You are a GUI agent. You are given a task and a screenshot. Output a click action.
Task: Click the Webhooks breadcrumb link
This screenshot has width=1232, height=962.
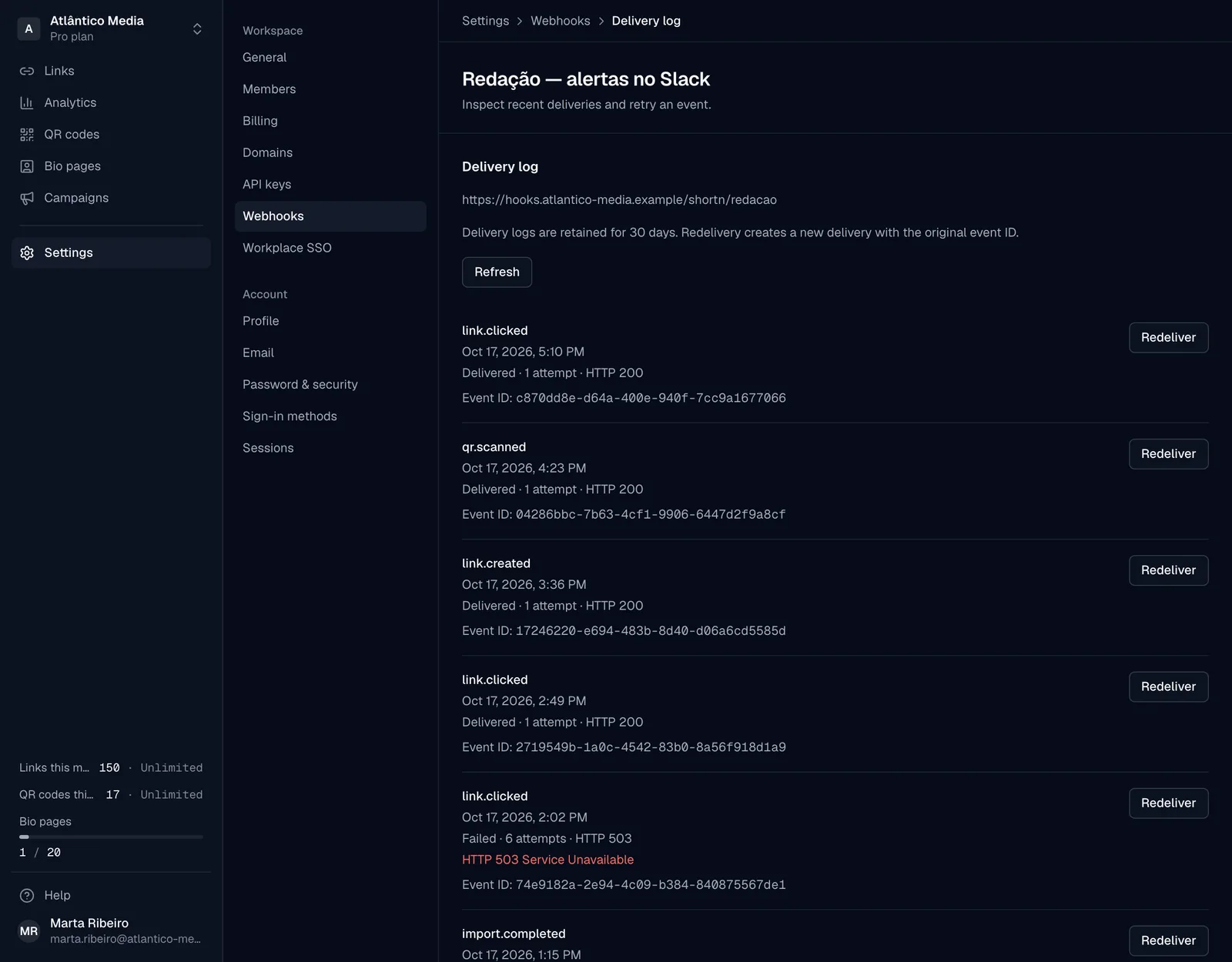tap(561, 21)
